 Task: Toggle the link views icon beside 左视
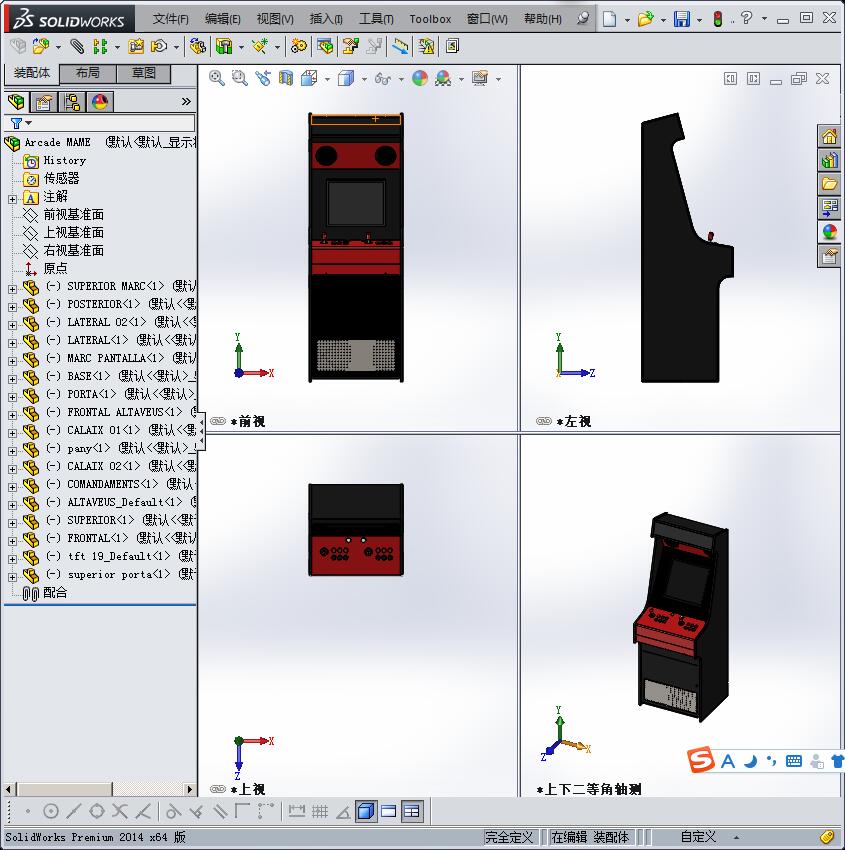pos(544,421)
